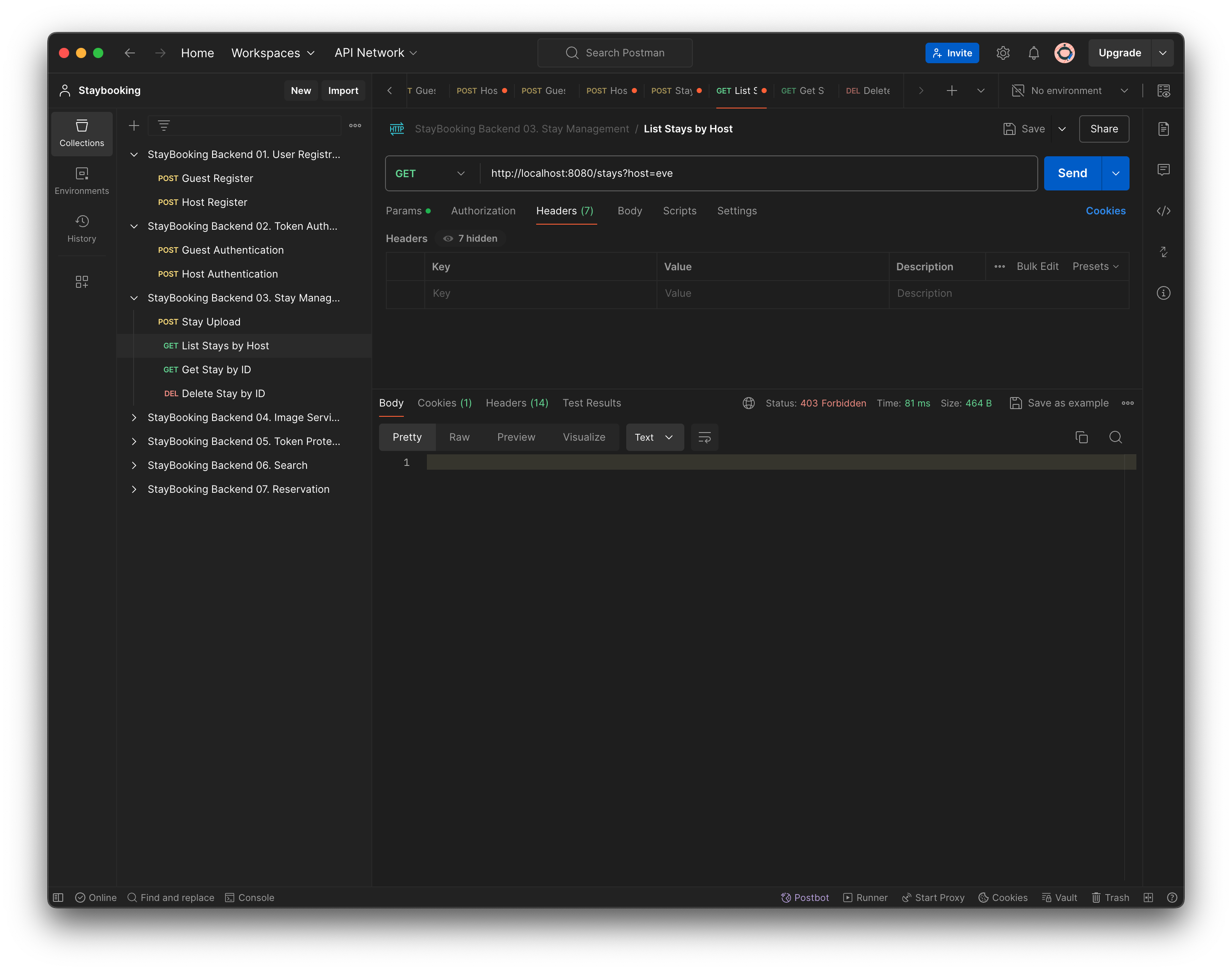Open the Collections sidebar panel
Viewport: 1232px width, 971px height.
[82, 134]
